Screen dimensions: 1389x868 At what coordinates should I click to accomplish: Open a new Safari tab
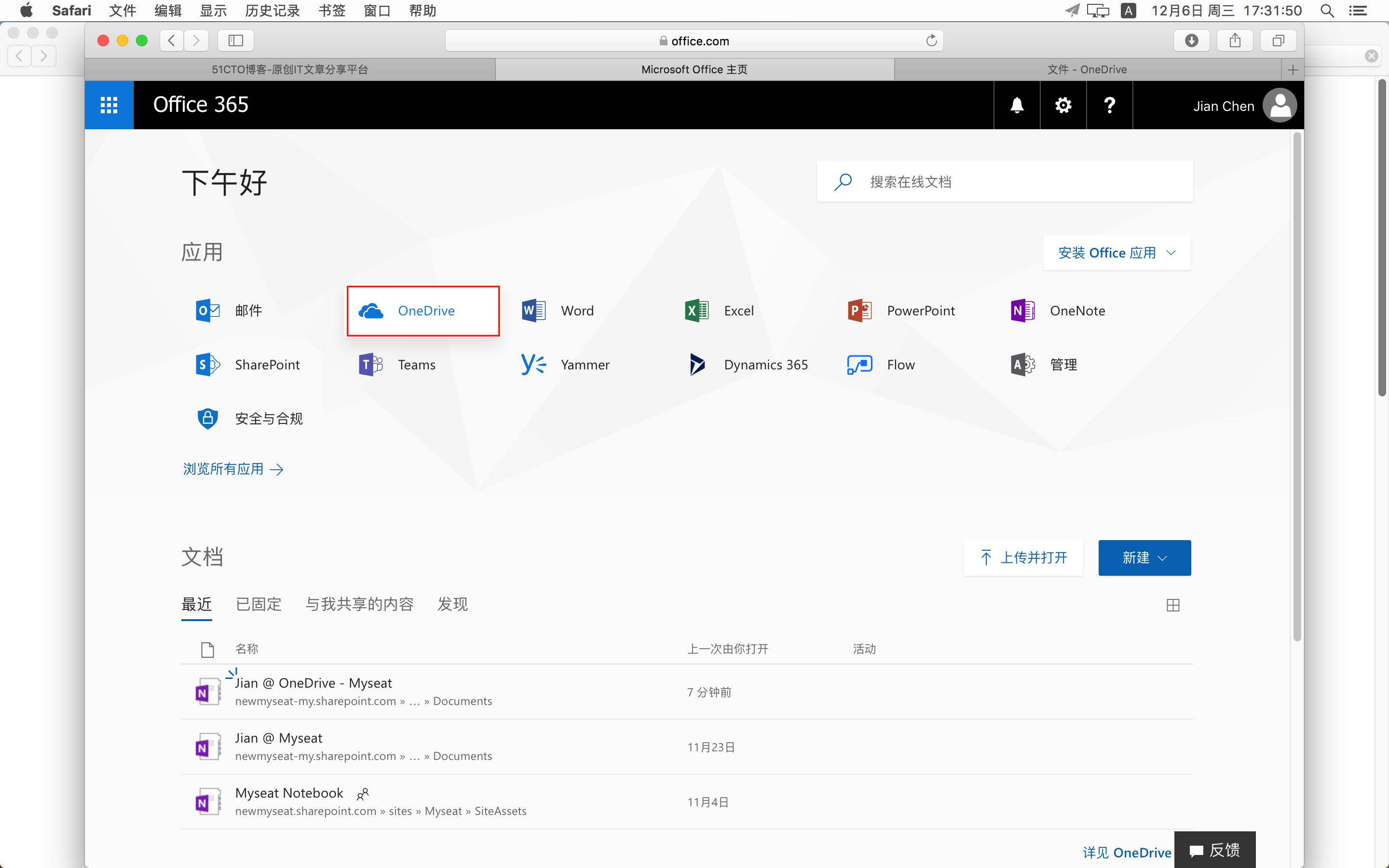1293,70
